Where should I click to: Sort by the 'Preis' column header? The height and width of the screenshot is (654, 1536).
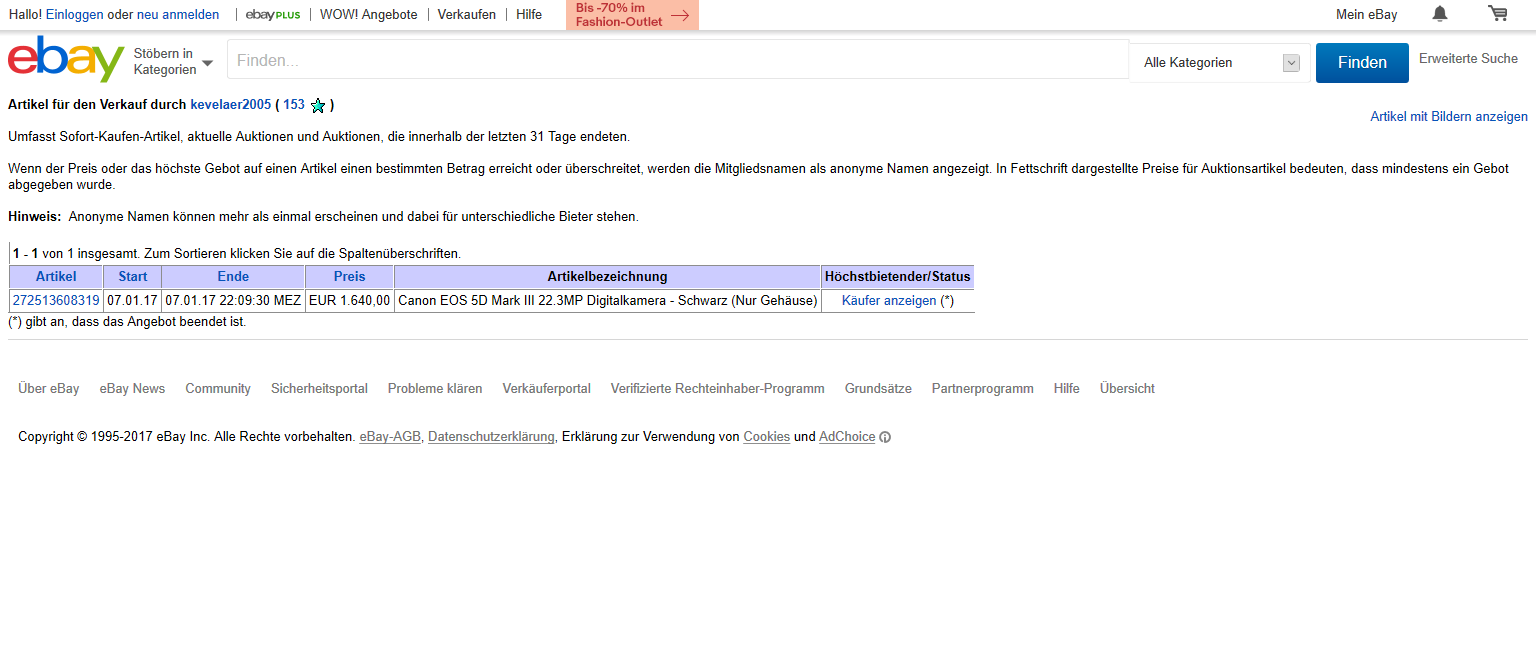click(x=350, y=277)
